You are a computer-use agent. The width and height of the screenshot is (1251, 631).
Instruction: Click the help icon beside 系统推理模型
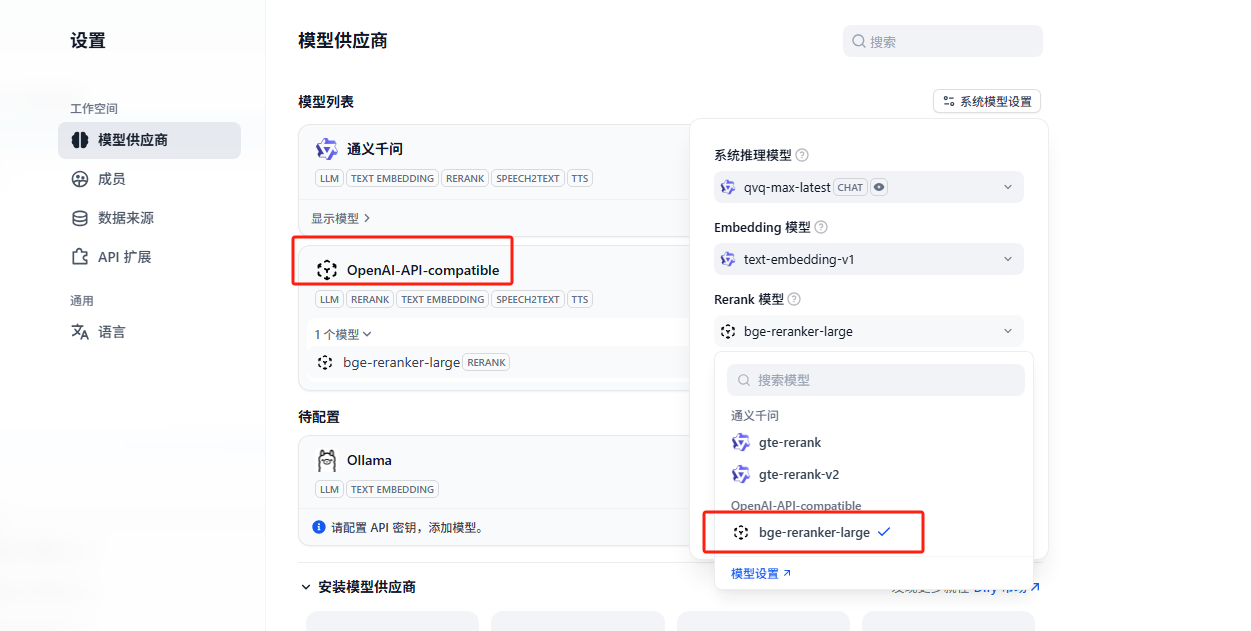(x=802, y=155)
